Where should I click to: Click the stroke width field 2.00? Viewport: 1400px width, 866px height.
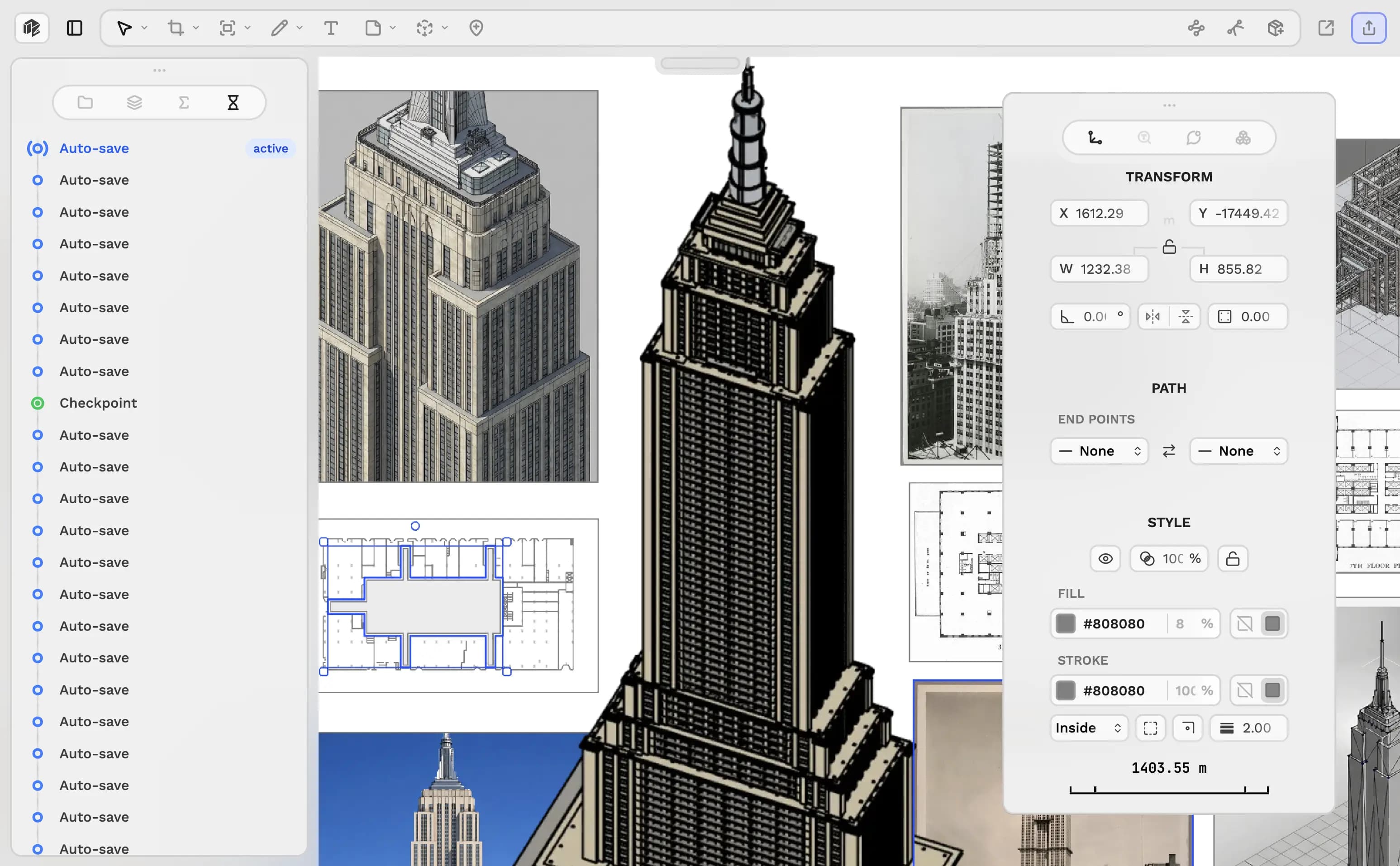1248,728
